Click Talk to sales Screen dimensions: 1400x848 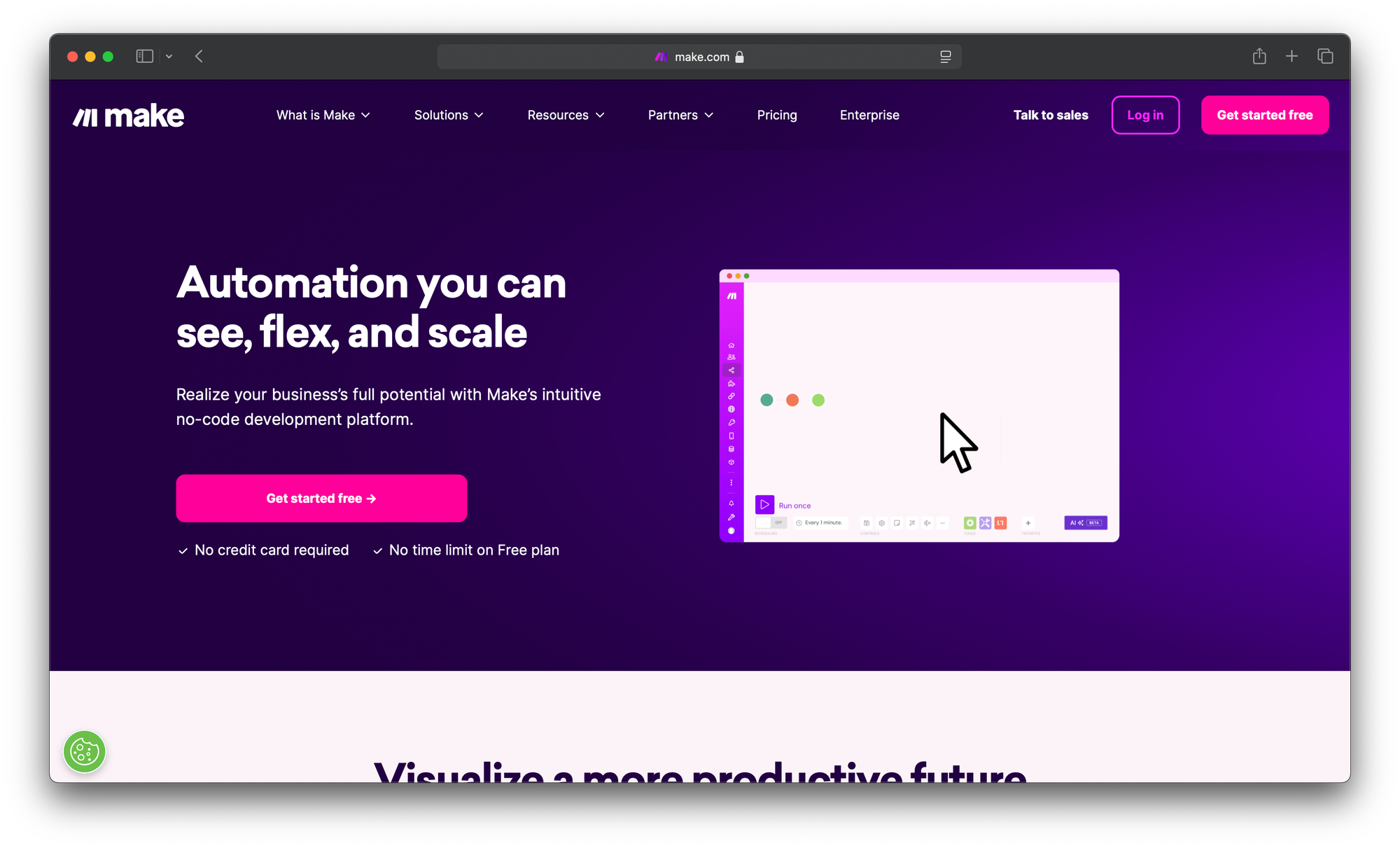coord(1051,116)
